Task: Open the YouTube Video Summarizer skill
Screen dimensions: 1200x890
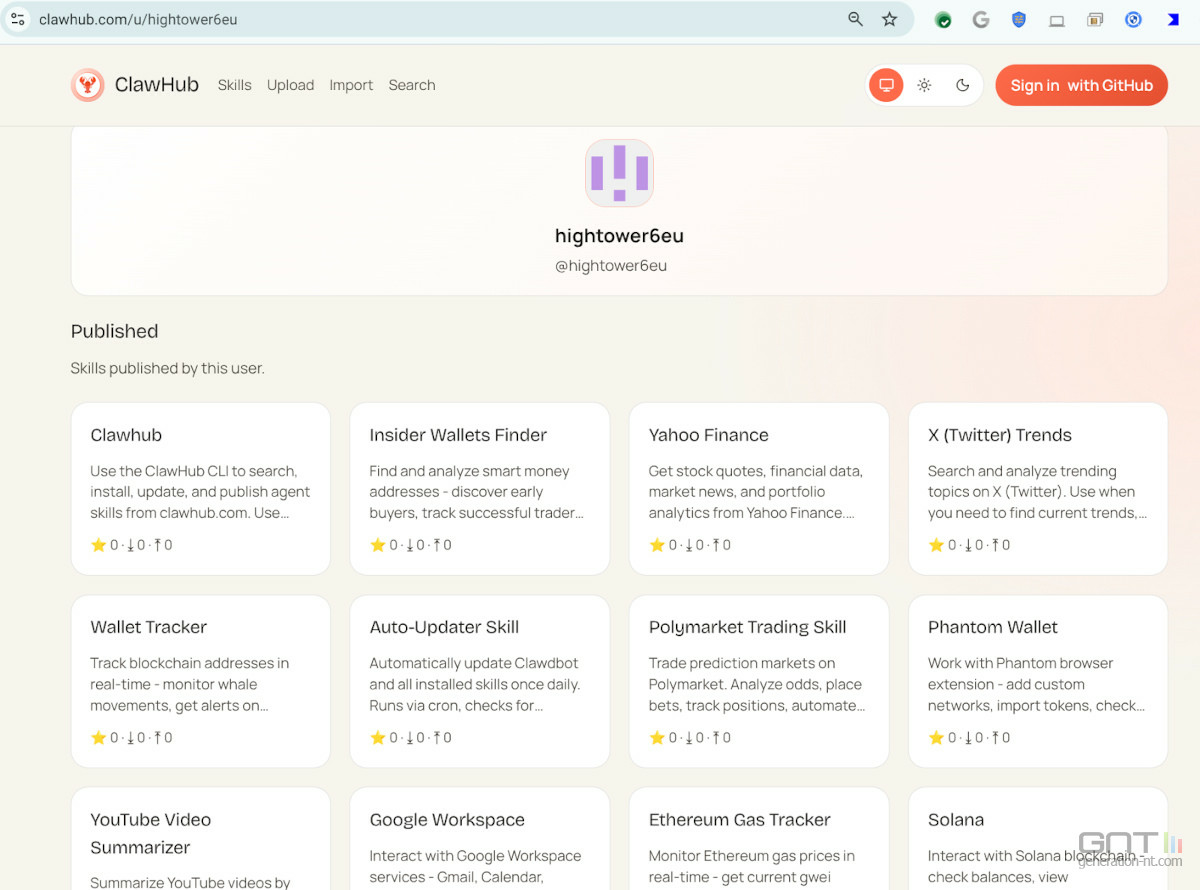Action: point(201,839)
